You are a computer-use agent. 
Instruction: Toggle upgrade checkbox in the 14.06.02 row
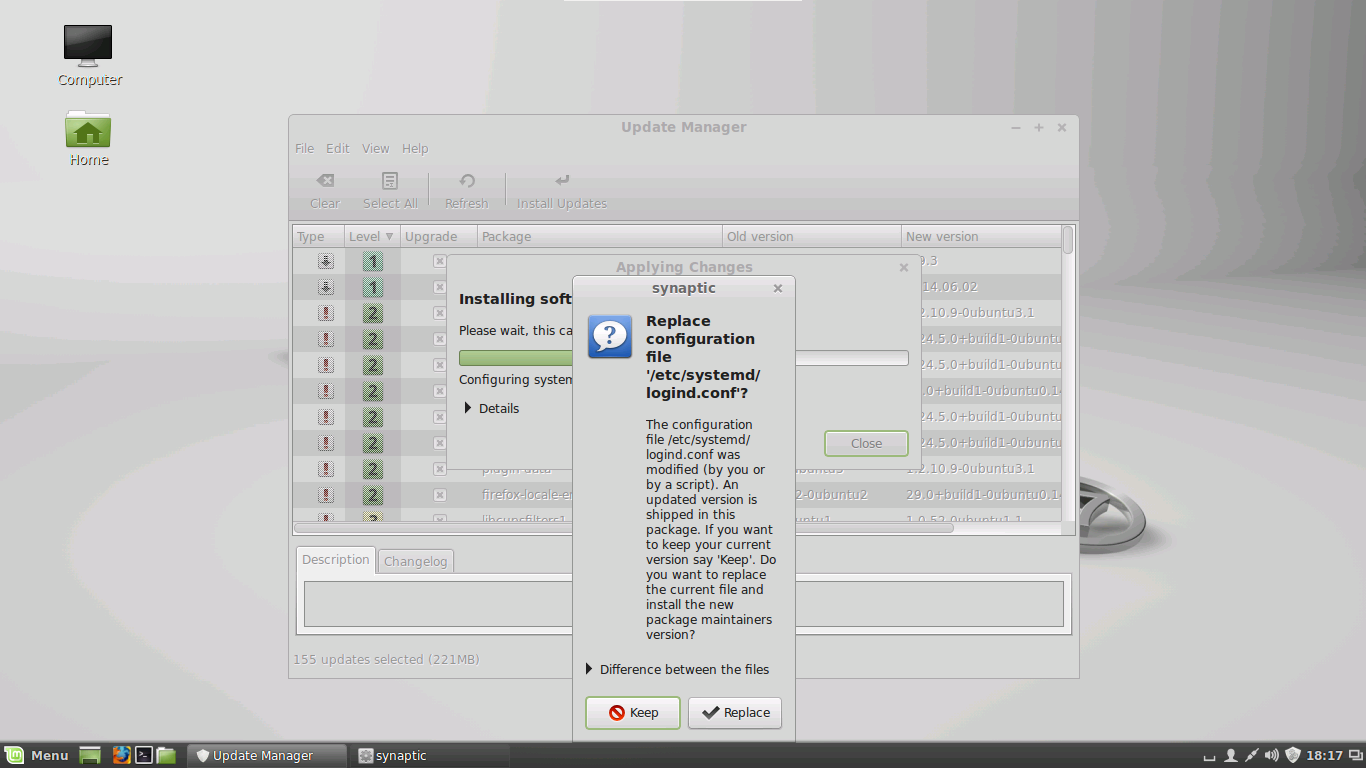(439, 287)
